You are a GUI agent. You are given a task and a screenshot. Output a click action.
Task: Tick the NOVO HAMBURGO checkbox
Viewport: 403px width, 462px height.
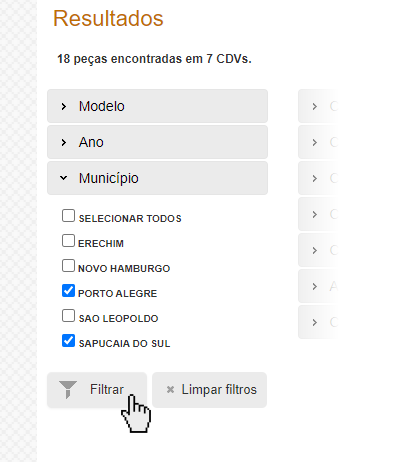[x=68, y=266]
